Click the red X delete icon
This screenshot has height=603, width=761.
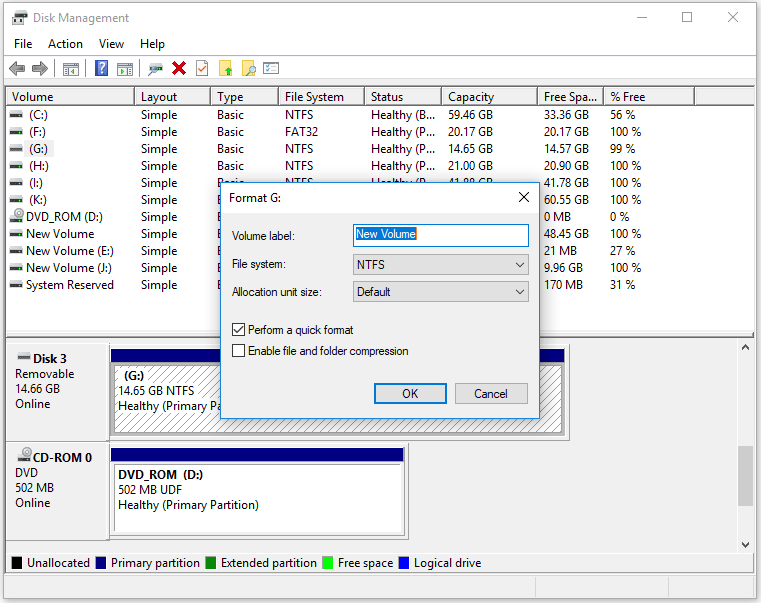pos(179,68)
